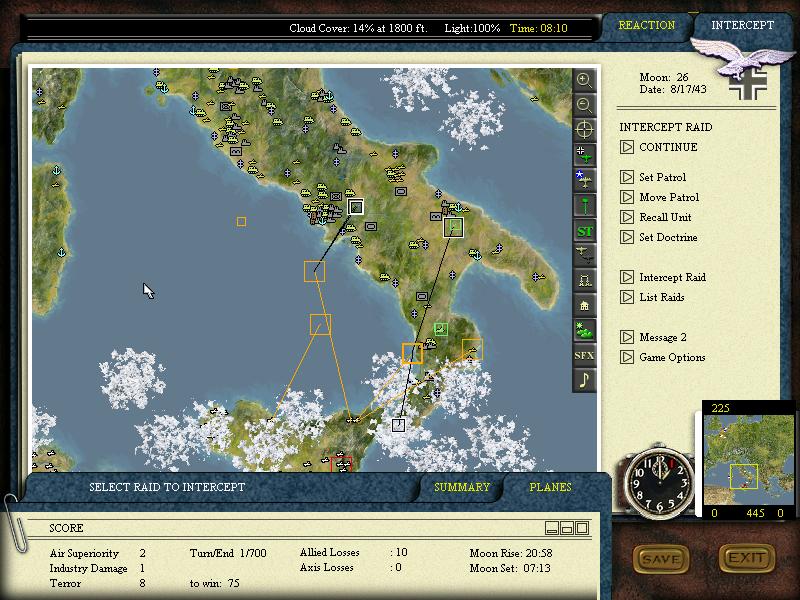Viewport: 800px width, 600px height.
Task: Click the Cloud Cover 14% text
Action: tap(358, 28)
